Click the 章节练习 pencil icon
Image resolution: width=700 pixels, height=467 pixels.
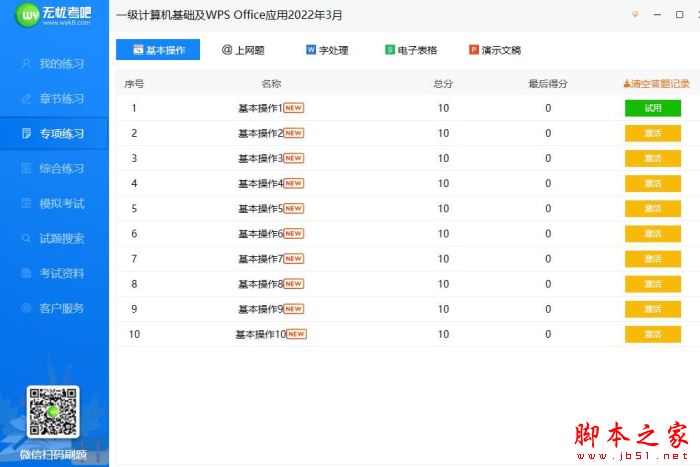tap(26, 98)
